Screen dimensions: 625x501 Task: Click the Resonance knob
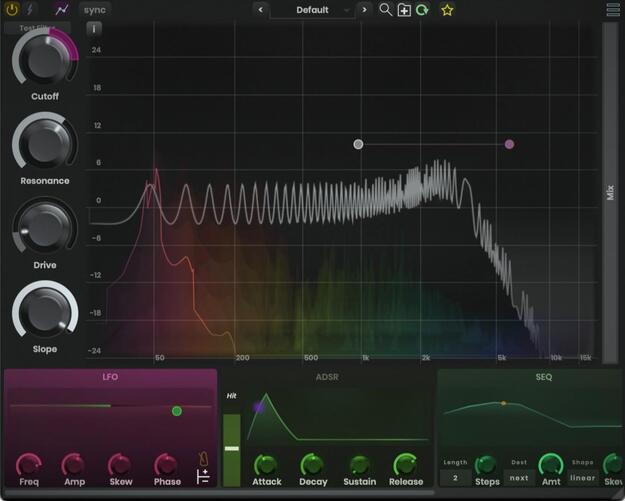click(45, 143)
